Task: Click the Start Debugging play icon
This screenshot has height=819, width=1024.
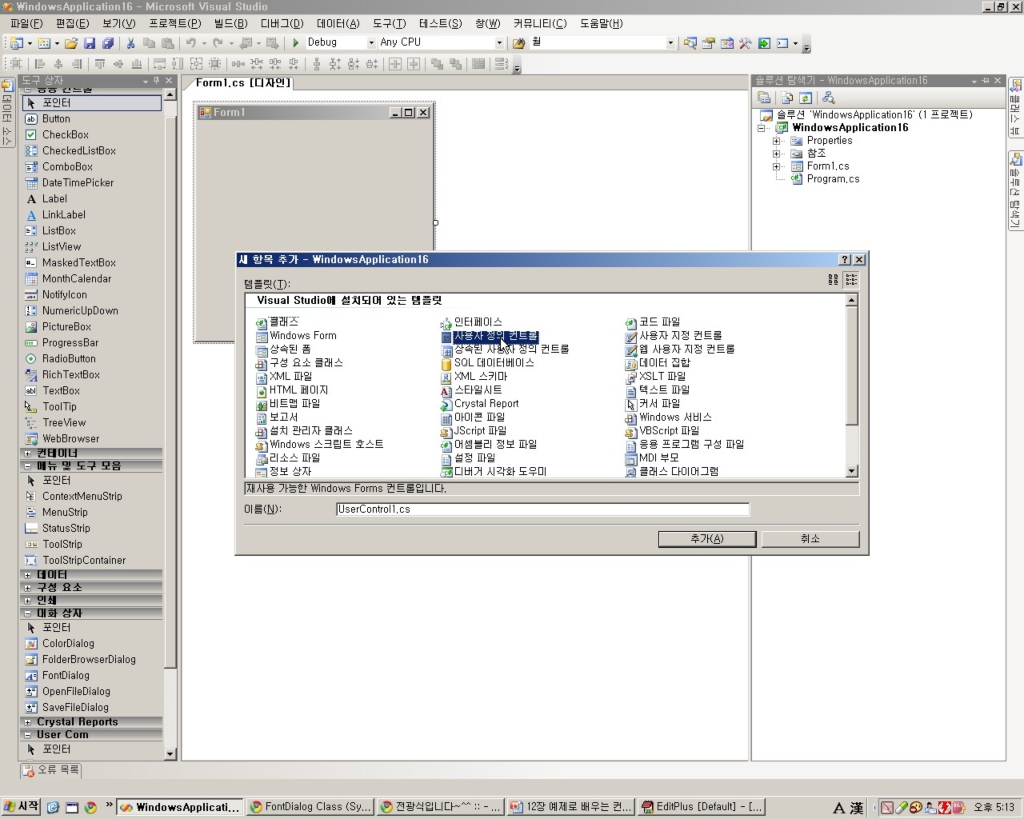Action: tap(295, 42)
